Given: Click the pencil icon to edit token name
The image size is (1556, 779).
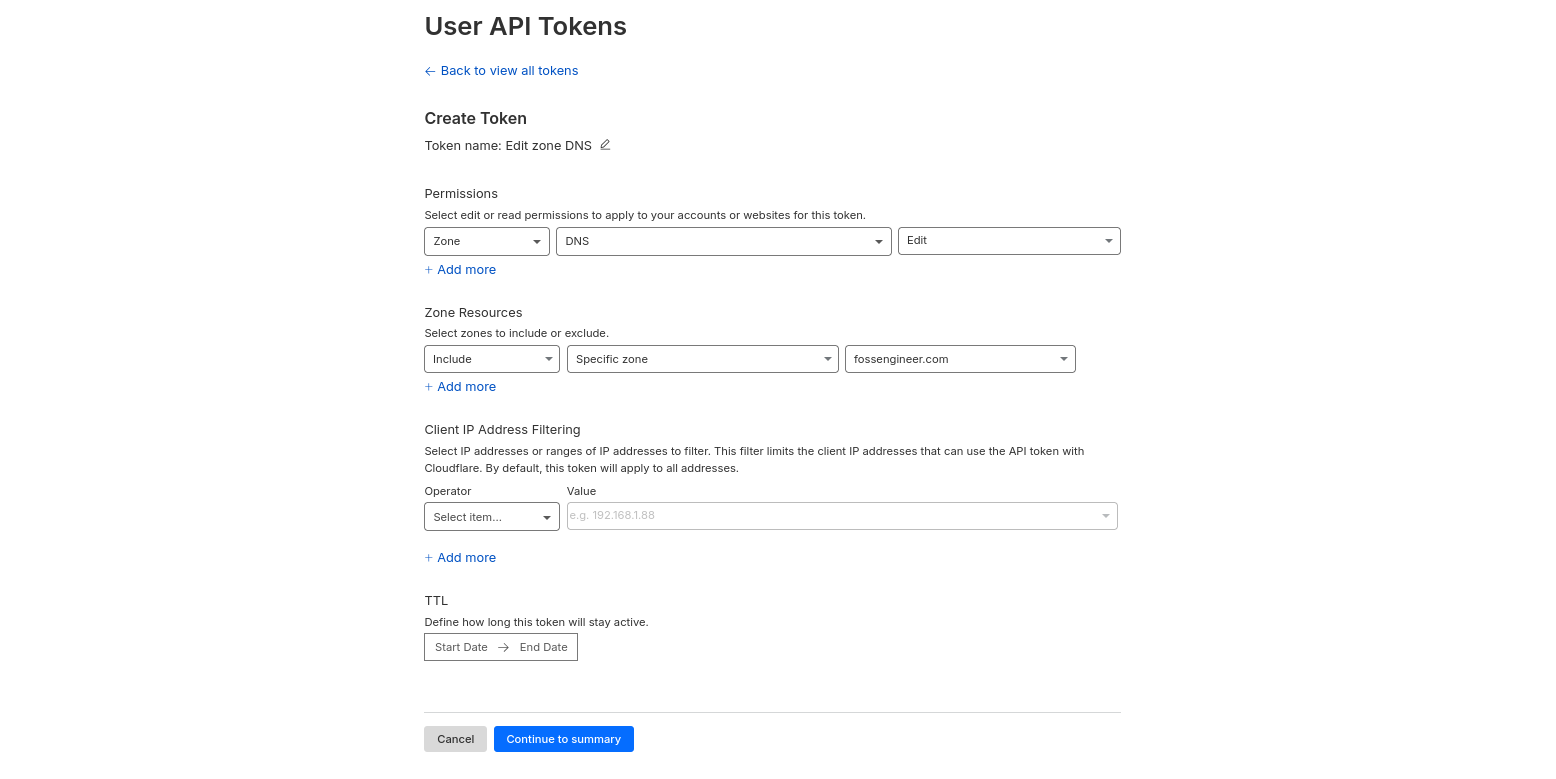Looking at the screenshot, I should 605,145.
